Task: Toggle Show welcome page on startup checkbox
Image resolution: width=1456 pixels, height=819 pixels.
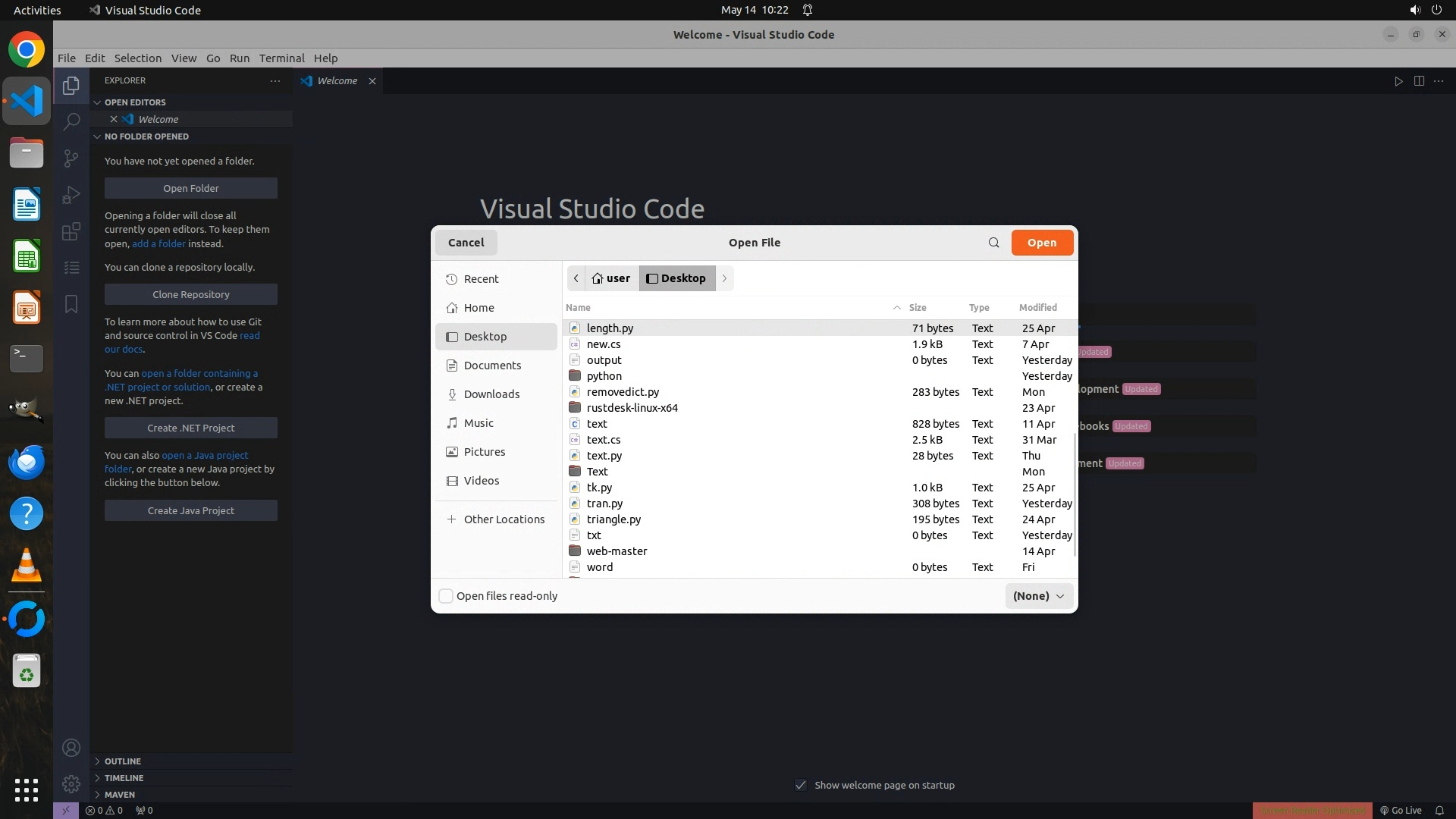Action: coord(801,785)
